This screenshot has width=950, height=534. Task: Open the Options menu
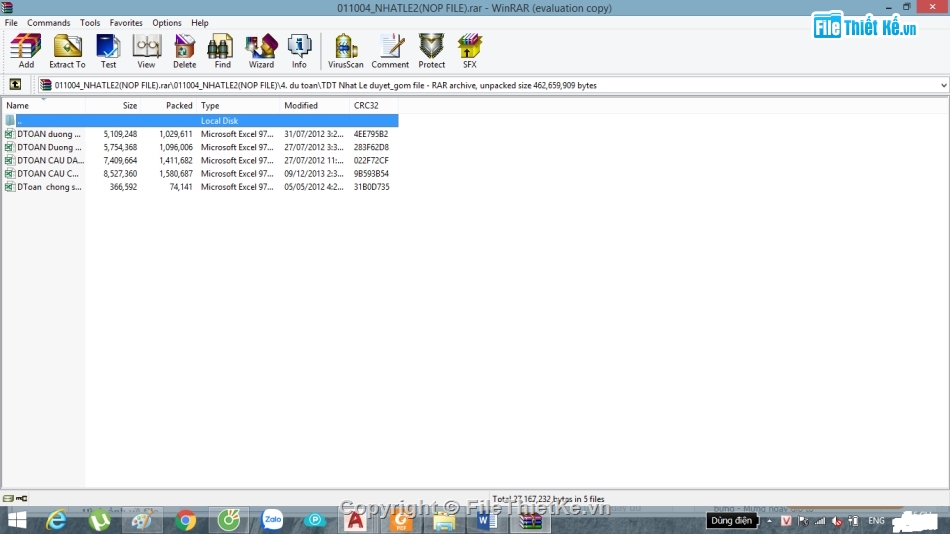[167, 22]
